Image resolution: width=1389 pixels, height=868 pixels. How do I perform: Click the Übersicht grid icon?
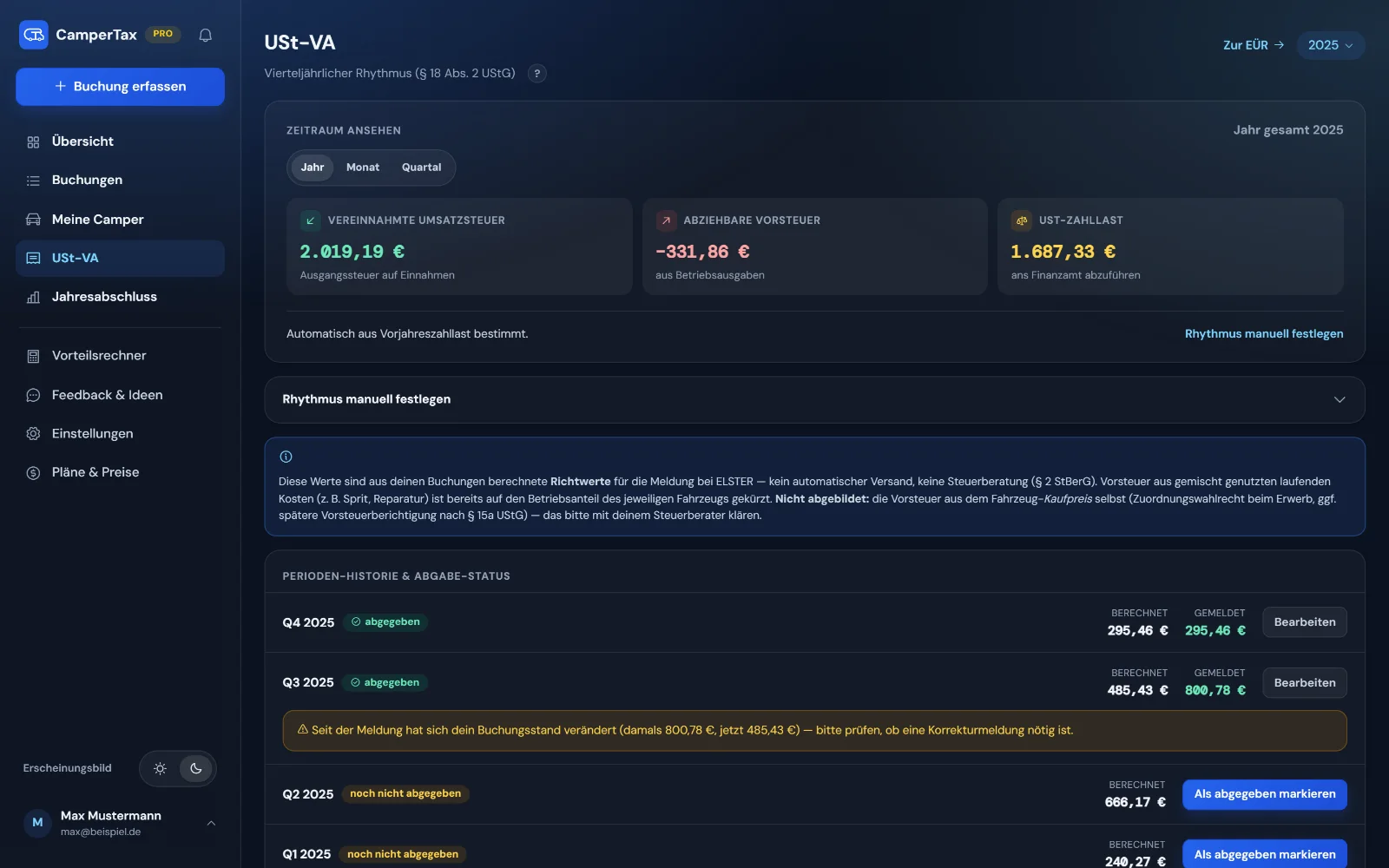click(x=33, y=141)
